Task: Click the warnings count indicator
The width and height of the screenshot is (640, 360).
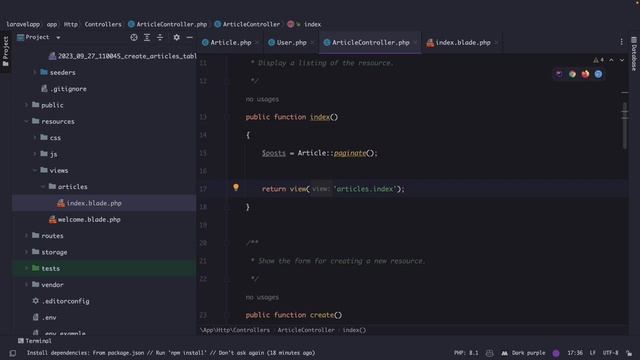Action: pos(598,60)
